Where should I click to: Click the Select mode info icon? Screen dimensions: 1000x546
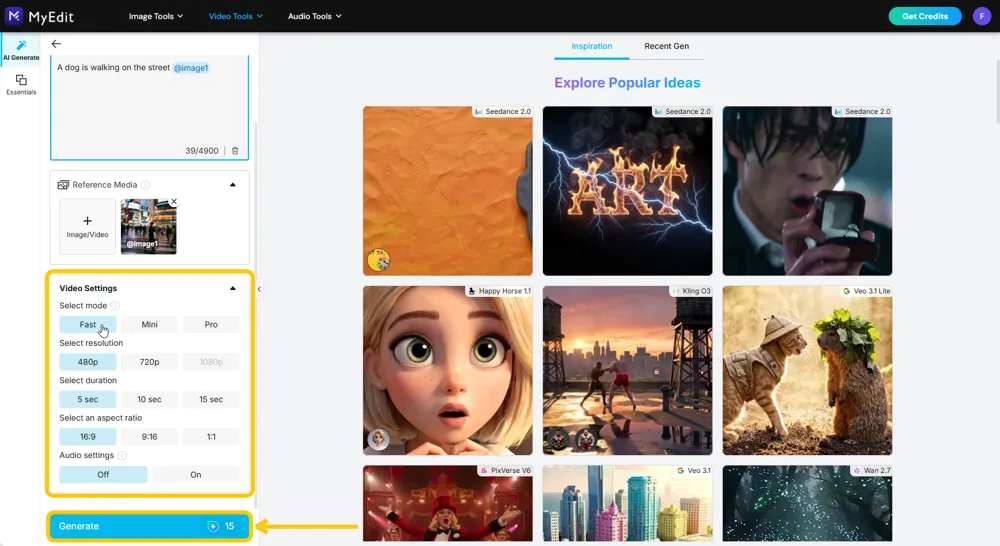click(115, 306)
